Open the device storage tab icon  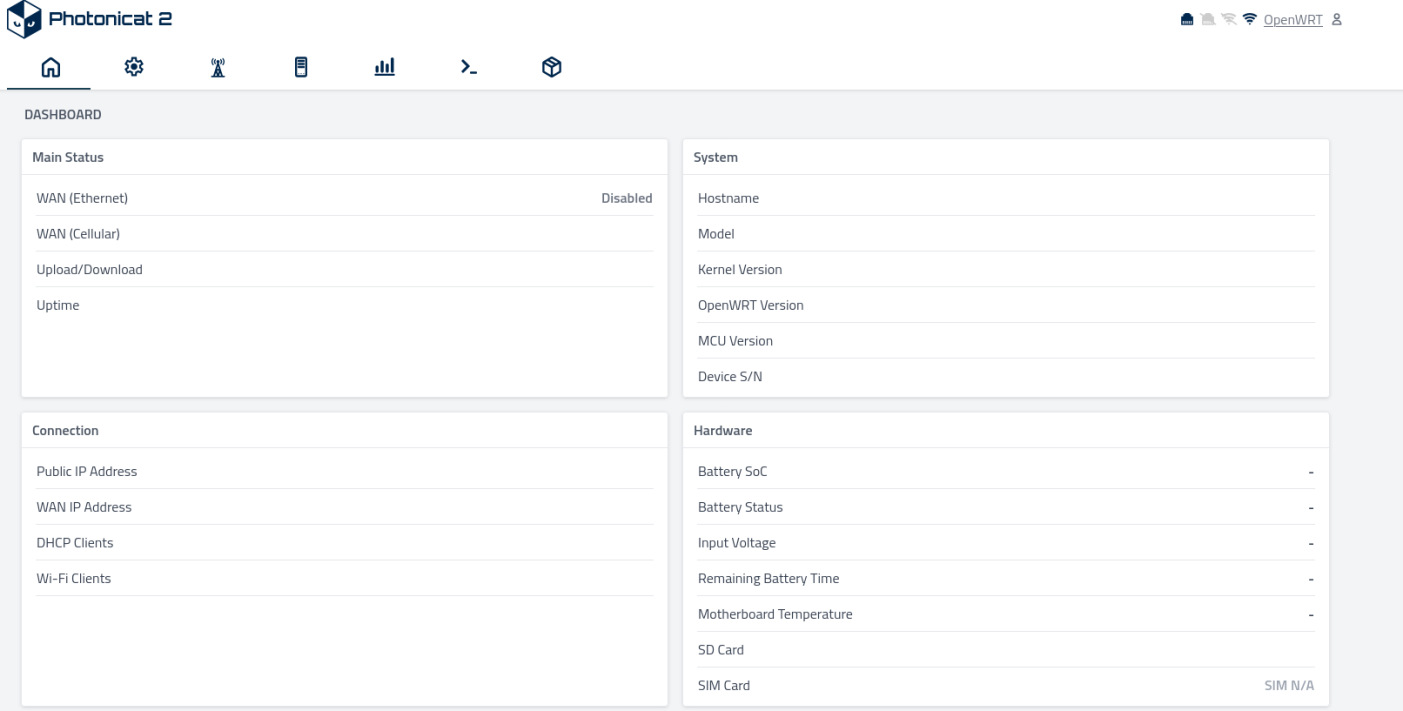[300, 67]
